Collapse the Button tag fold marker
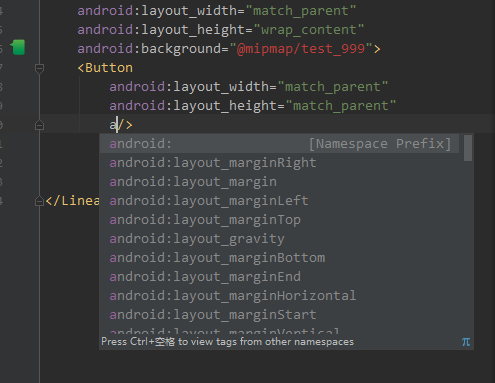Image resolution: width=495 pixels, height=383 pixels. [x=39, y=68]
